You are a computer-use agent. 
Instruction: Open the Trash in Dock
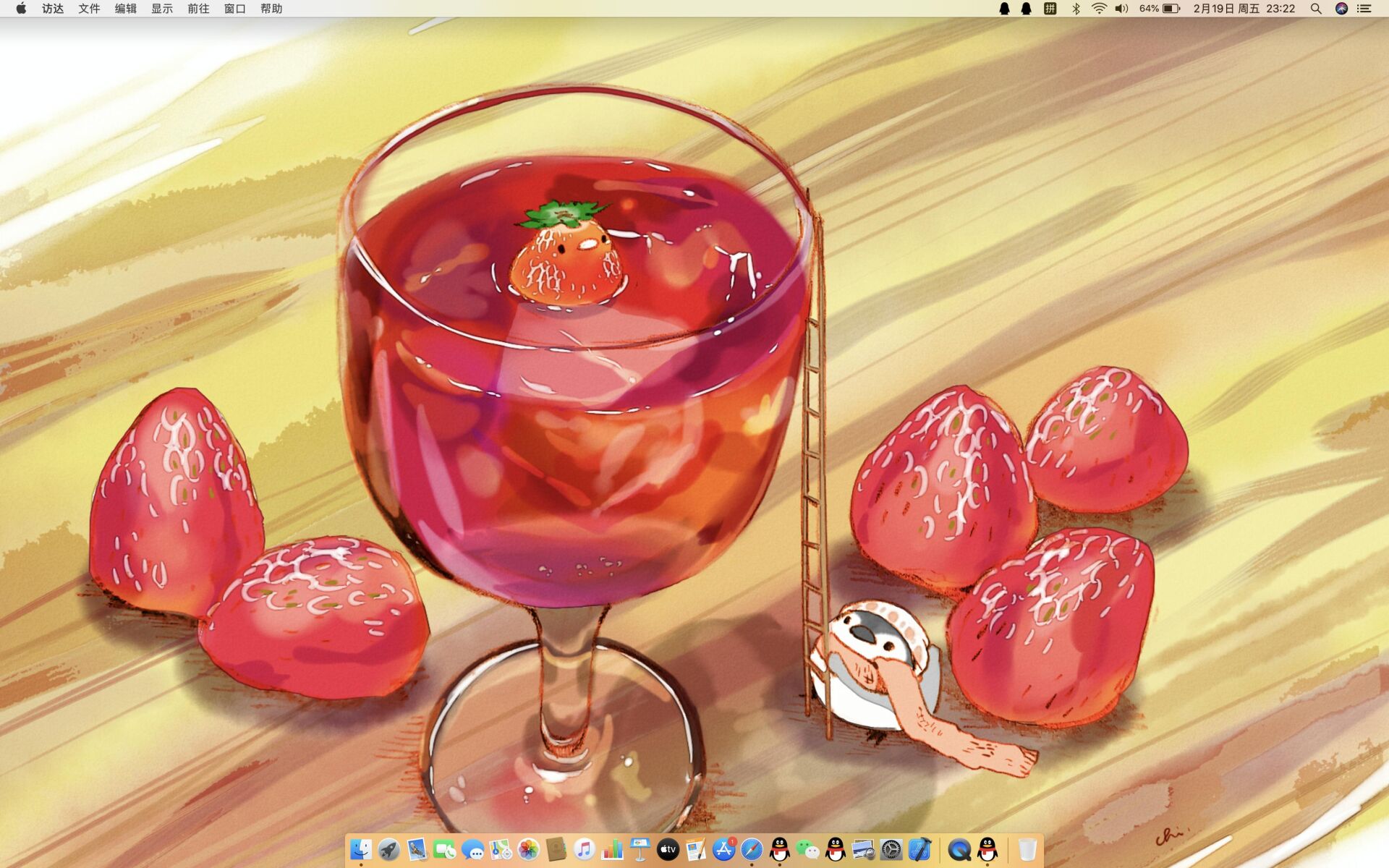click(x=1027, y=849)
